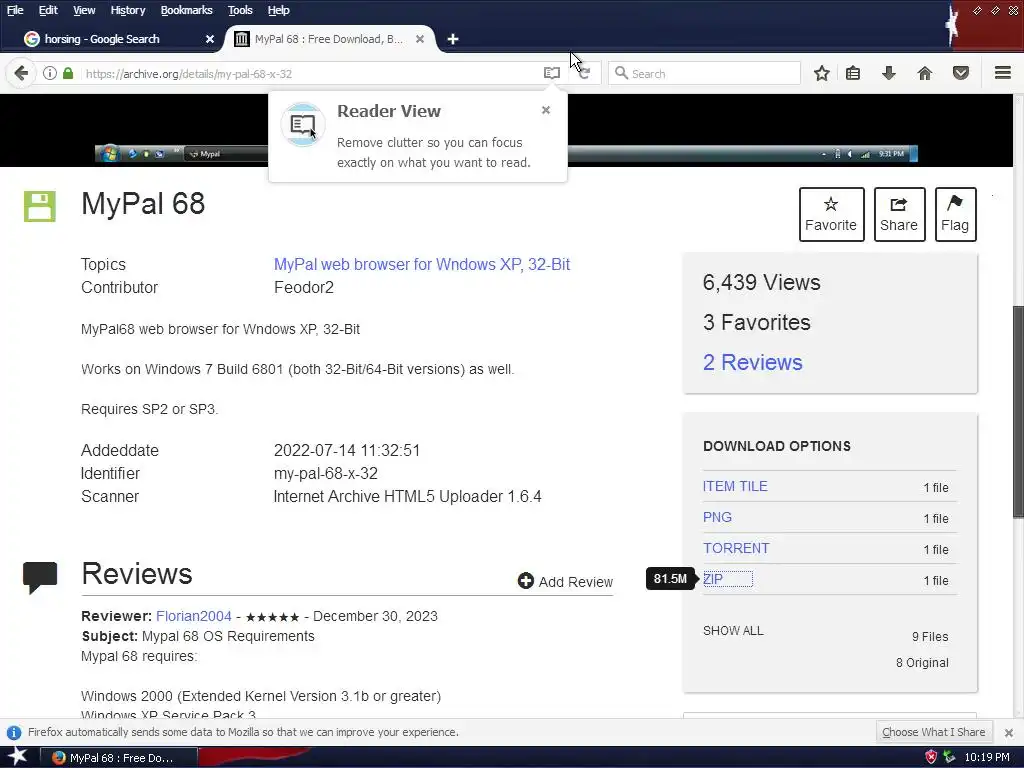Viewport: 1024px width, 768px height.
Task: Click the taskbar start star icon
Action: 17,756
